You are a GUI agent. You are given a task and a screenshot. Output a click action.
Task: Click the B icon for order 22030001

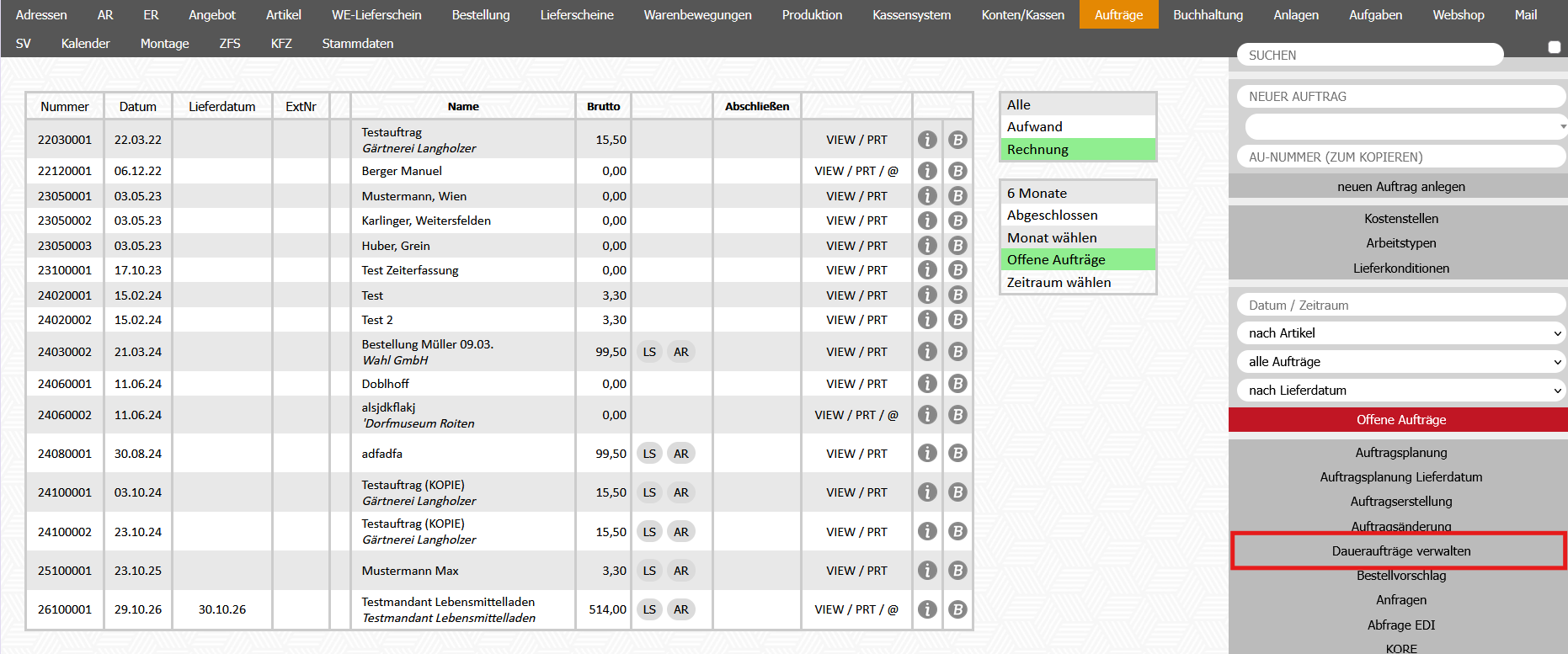(957, 140)
